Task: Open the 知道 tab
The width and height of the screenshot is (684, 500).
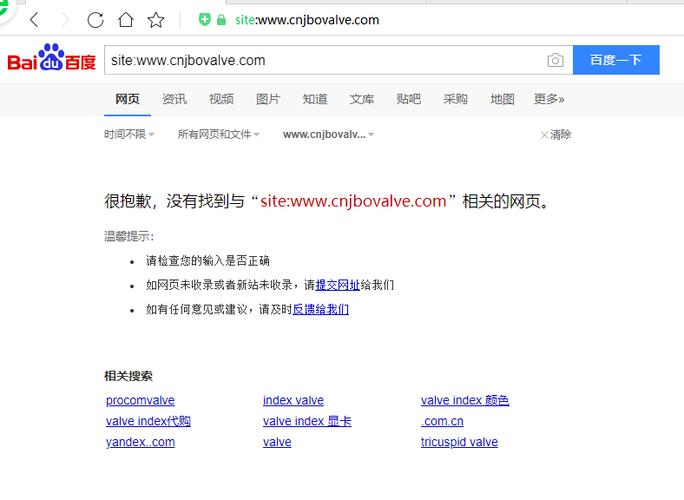Action: pyautogui.click(x=315, y=99)
